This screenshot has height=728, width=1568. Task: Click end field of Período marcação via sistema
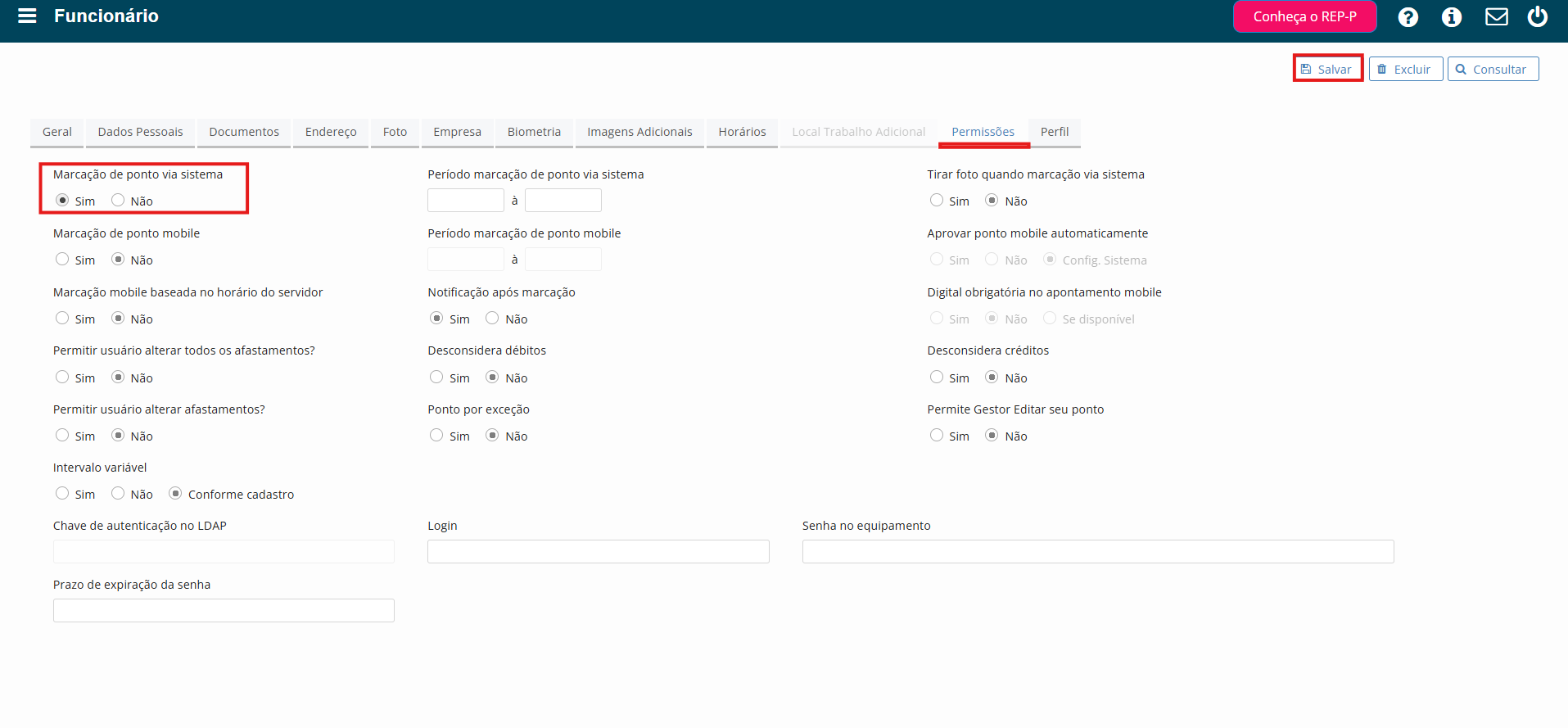(x=563, y=200)
